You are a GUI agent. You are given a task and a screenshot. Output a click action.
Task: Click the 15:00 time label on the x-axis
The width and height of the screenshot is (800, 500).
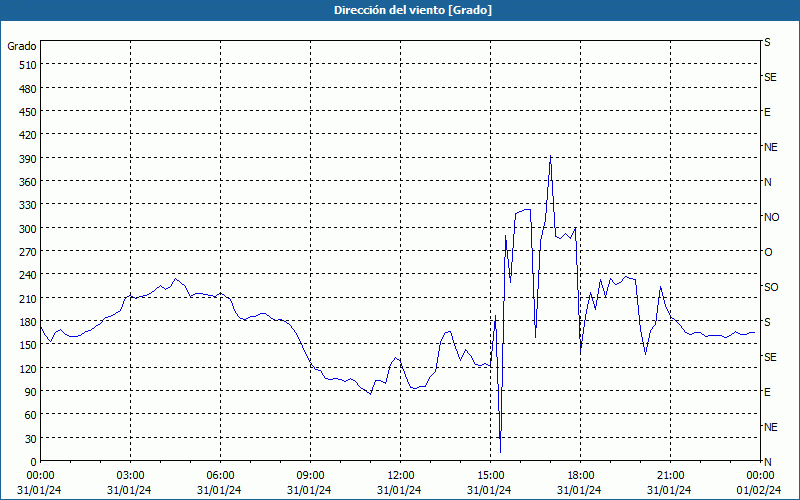click(x=490, y=476)
